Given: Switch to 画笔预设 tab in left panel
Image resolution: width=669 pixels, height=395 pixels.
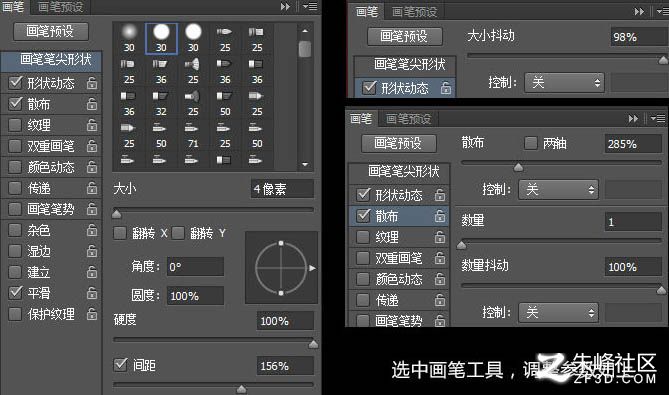Looking at the screenshot, I should coord(60,7).
